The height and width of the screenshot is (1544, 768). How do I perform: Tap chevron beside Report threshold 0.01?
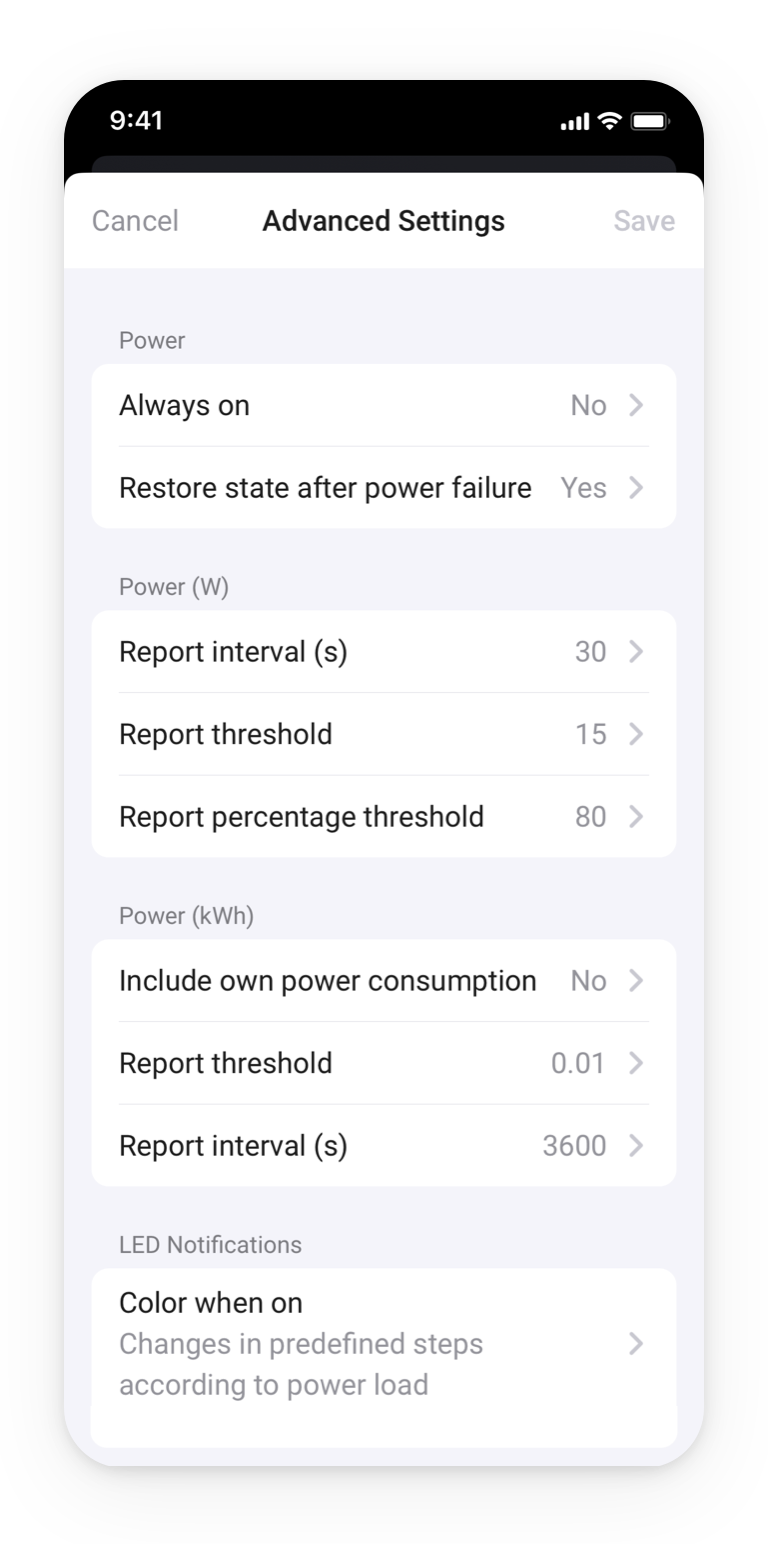tap(636, 1063)
